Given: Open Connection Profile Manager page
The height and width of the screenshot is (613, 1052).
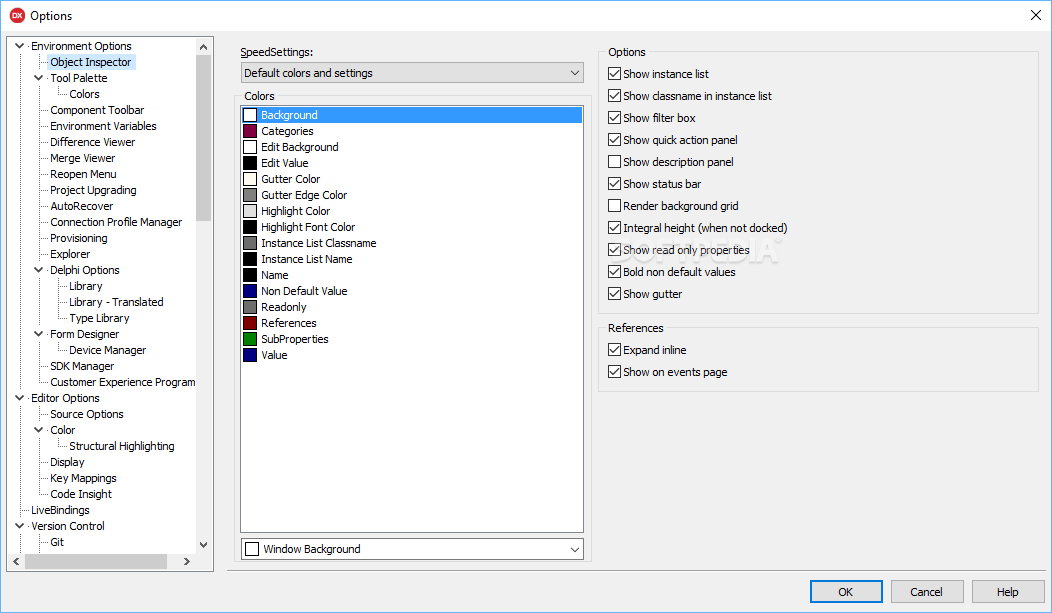Looking at the screenshot, I should 116,222.
